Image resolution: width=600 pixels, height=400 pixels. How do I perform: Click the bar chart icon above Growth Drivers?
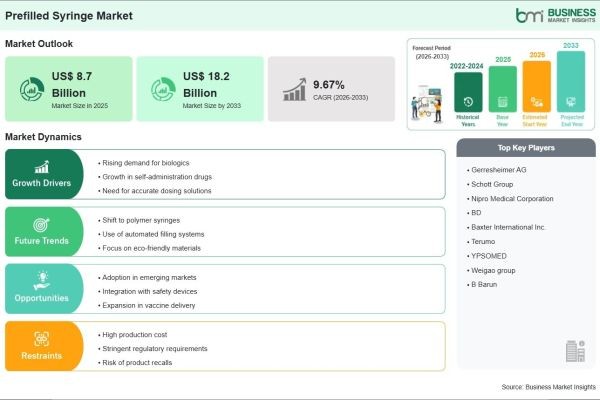tap(42, 167)
